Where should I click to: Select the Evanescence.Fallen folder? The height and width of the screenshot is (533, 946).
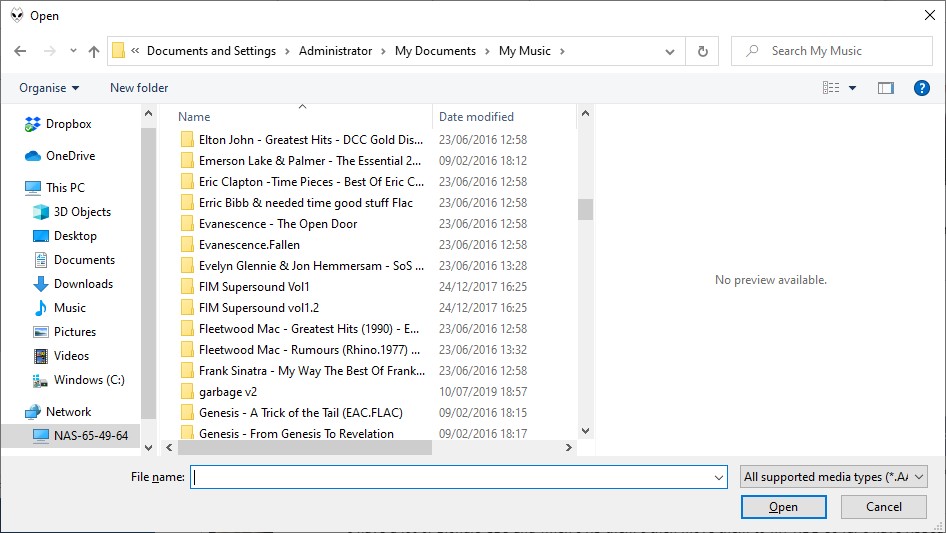click(240, 245)
